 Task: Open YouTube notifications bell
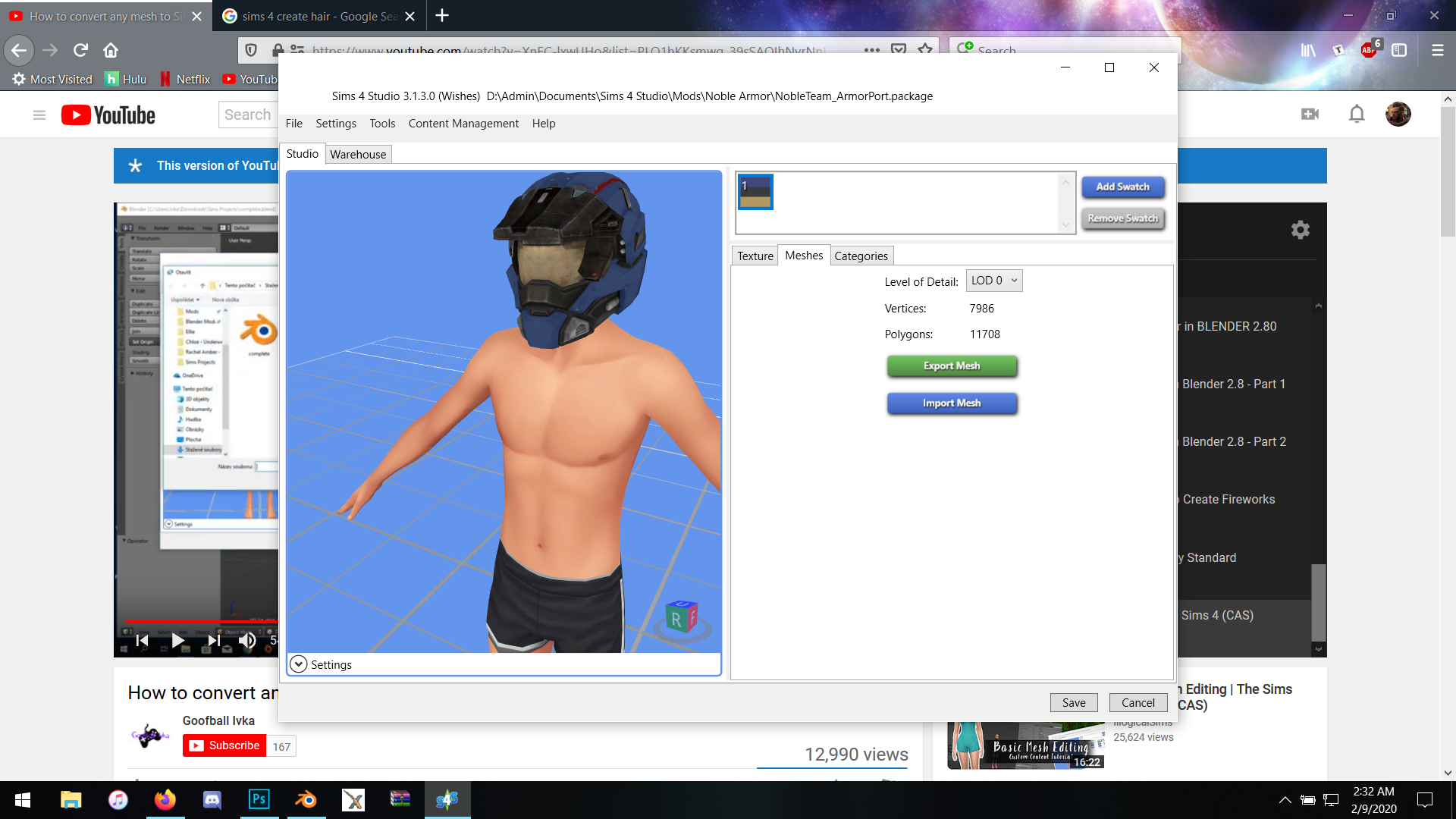(1357, 114)
